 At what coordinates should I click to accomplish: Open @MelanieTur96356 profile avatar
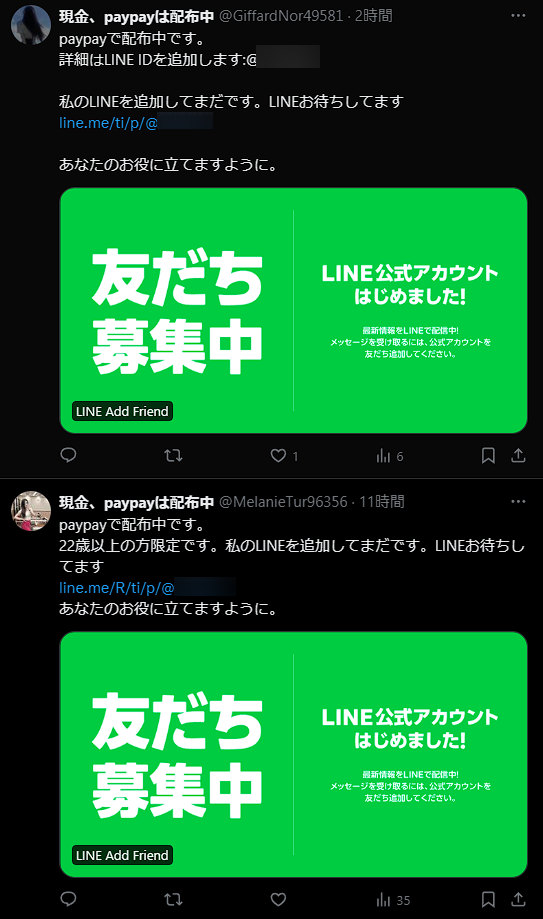coord(31,511)
